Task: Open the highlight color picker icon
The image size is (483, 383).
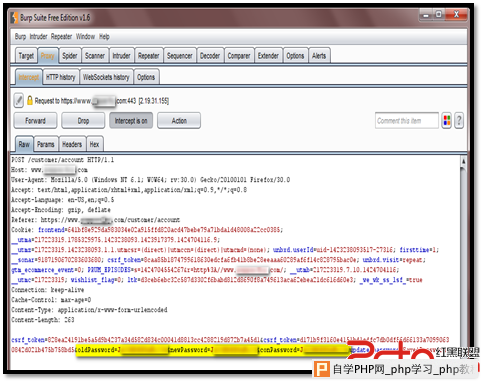Action: click(x=447, y=120)
